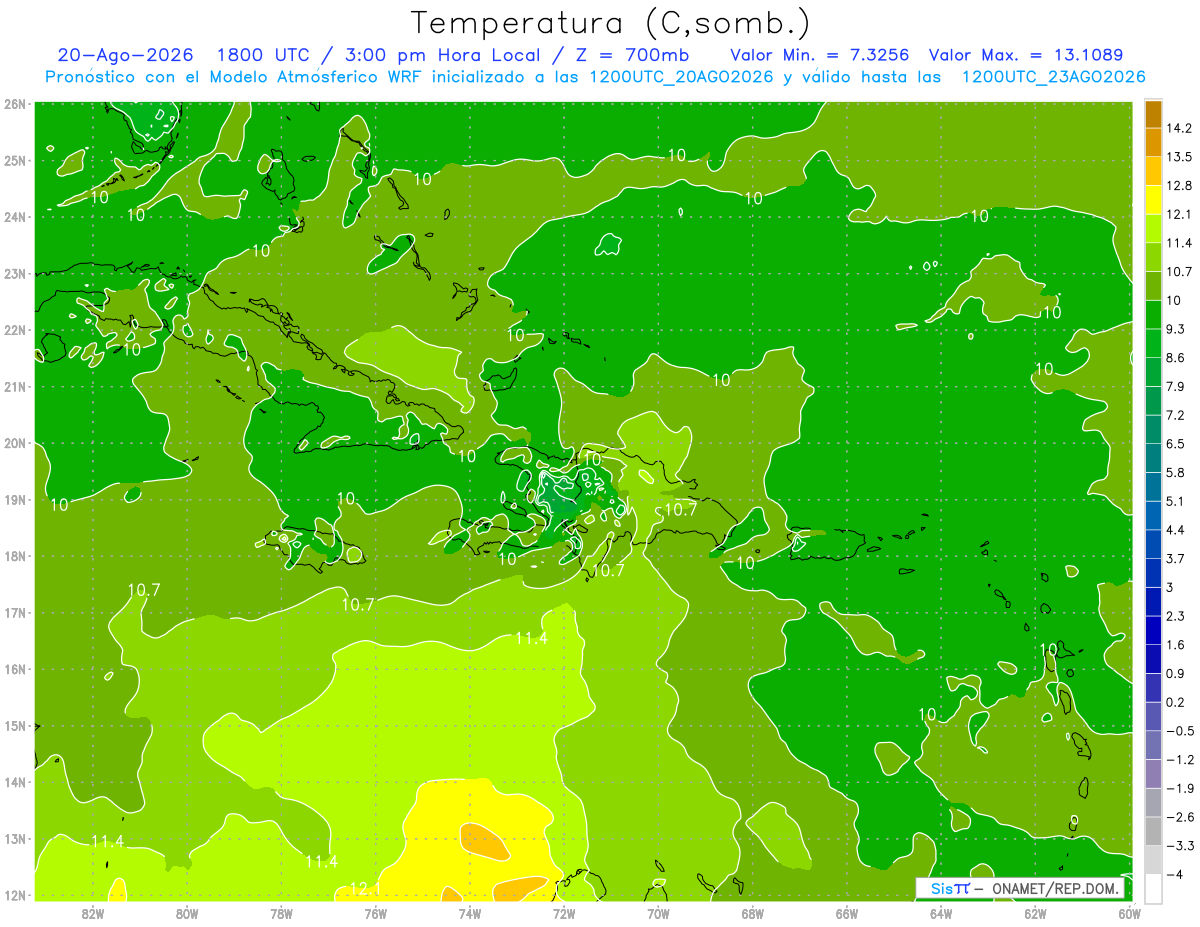Click the latitude axis label "18N"
Image resolution: width=1200 pixels, height=927 pixels.
pos(14,556)
